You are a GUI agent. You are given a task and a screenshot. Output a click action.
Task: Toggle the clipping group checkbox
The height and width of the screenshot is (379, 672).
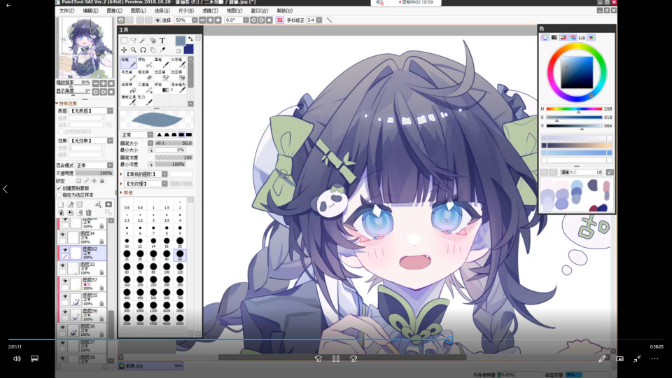click(x=59, y=188)
